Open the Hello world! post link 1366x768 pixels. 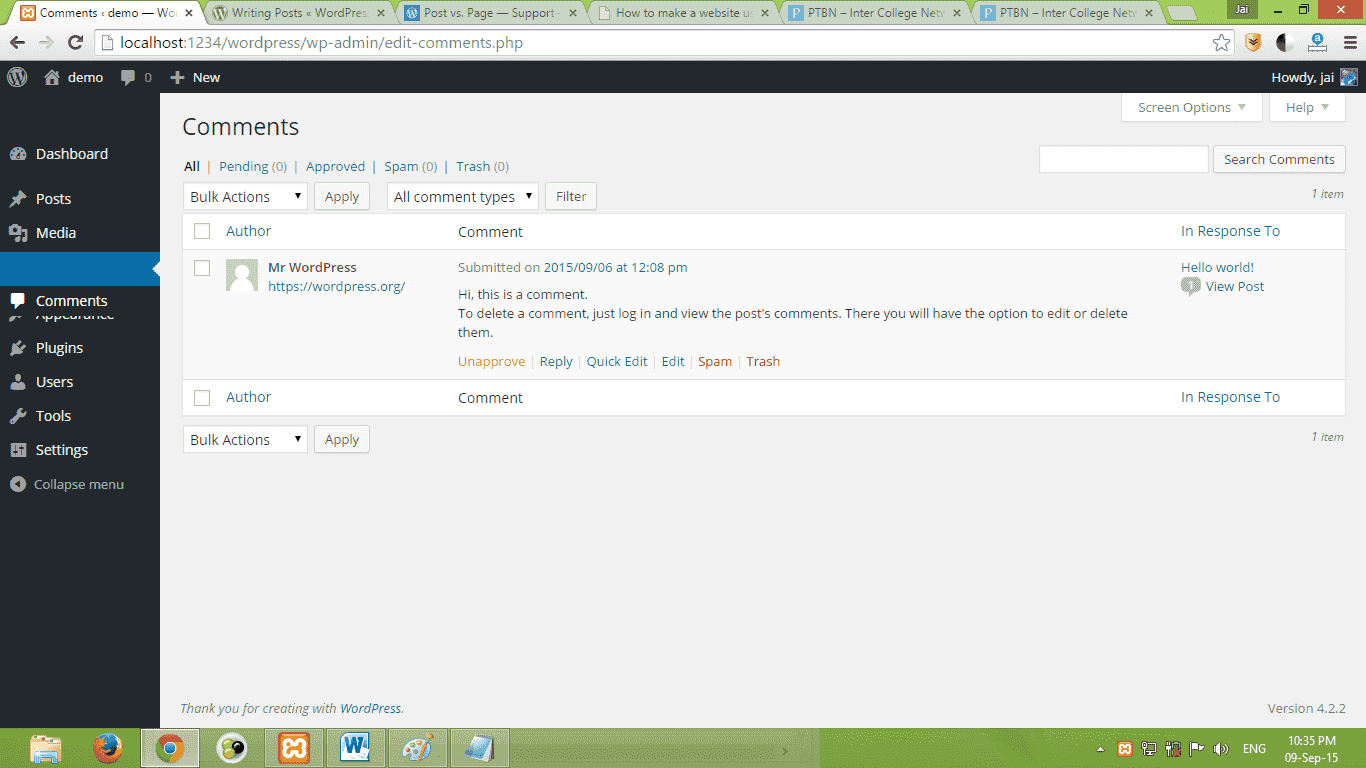click(x=1217, y=267)
